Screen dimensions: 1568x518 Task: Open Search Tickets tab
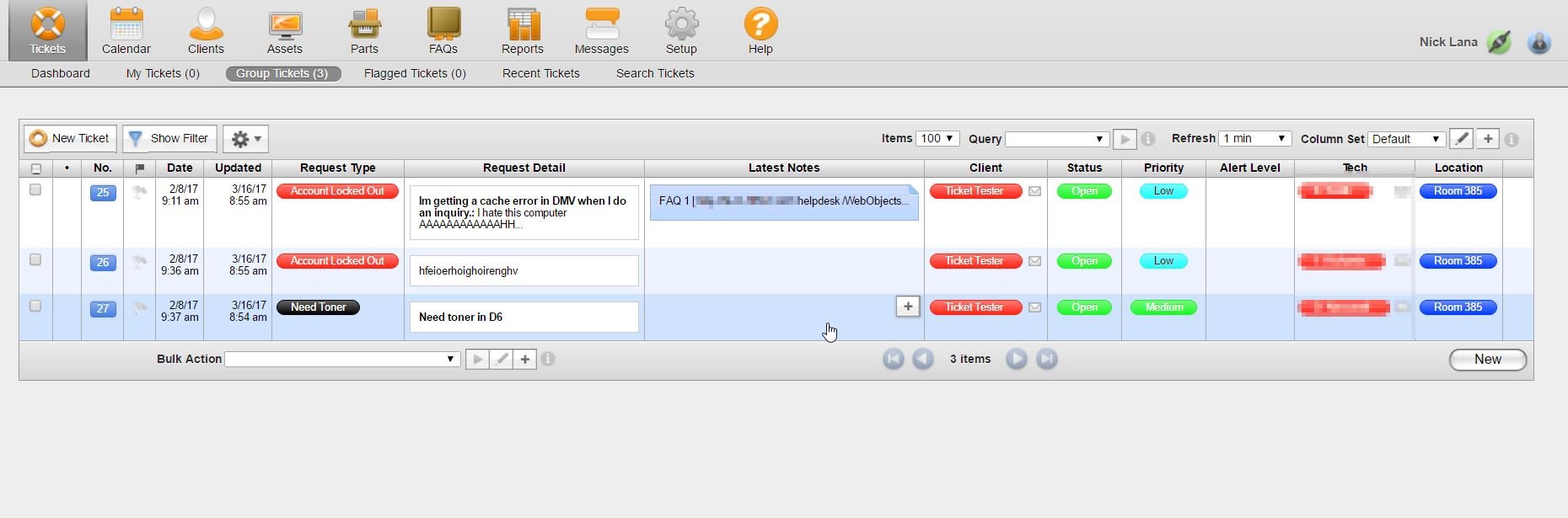[x=655, y=73]
